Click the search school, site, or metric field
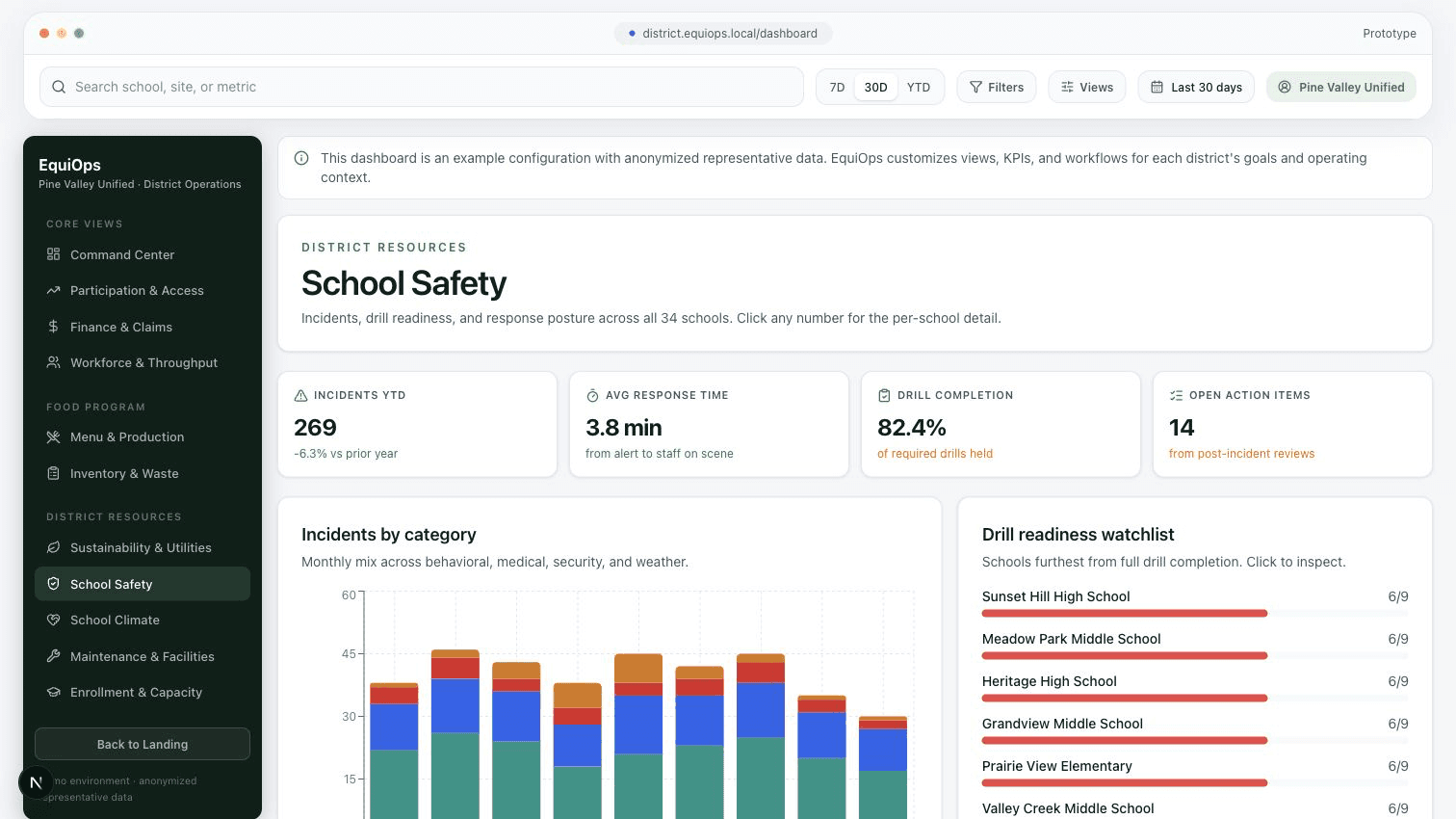Viewport: 1456px width, 819px height. pyautogui.click(x=422, y=87)
